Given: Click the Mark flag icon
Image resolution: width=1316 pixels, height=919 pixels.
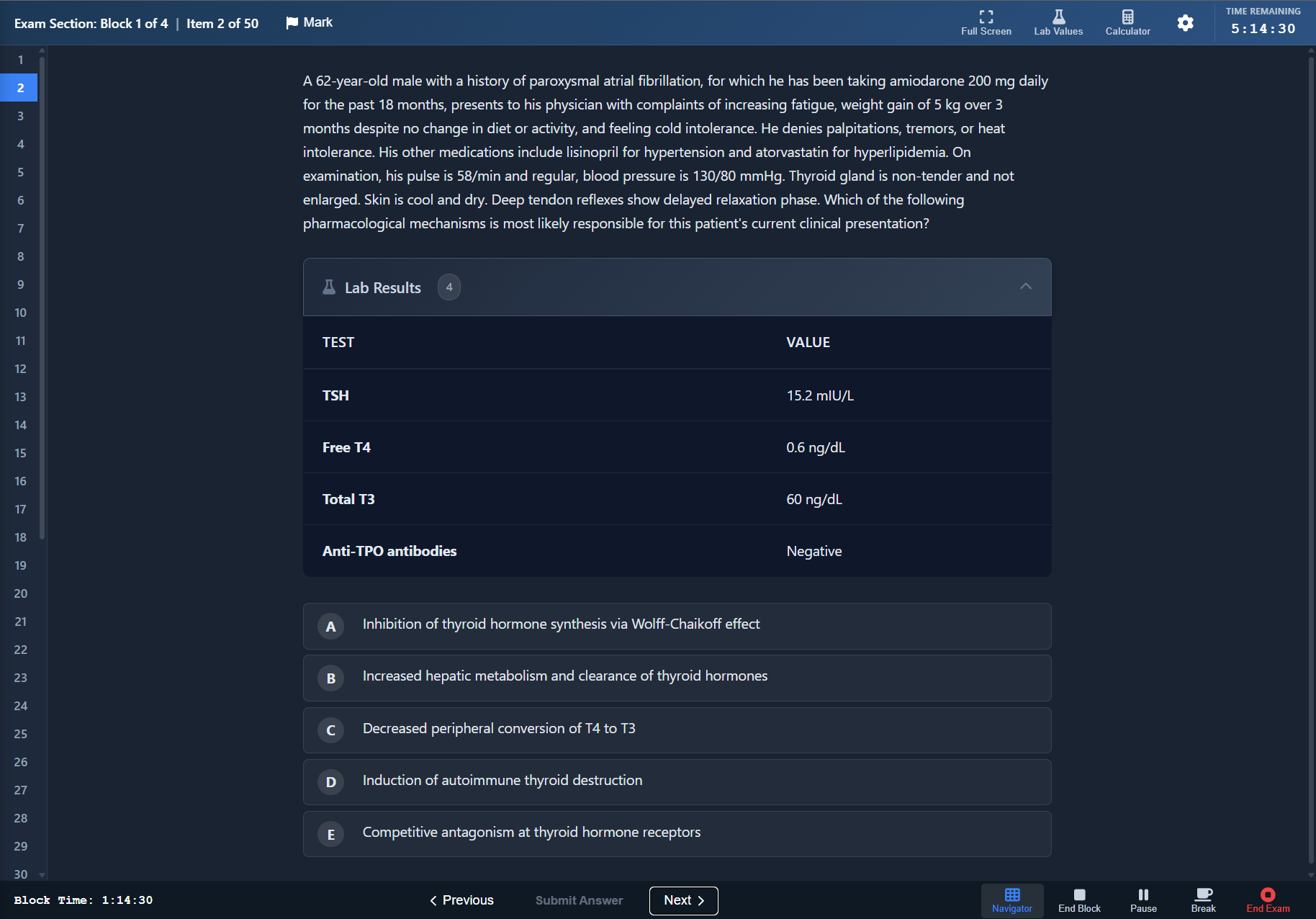Looking at the screenshot, I should point(292,23).
